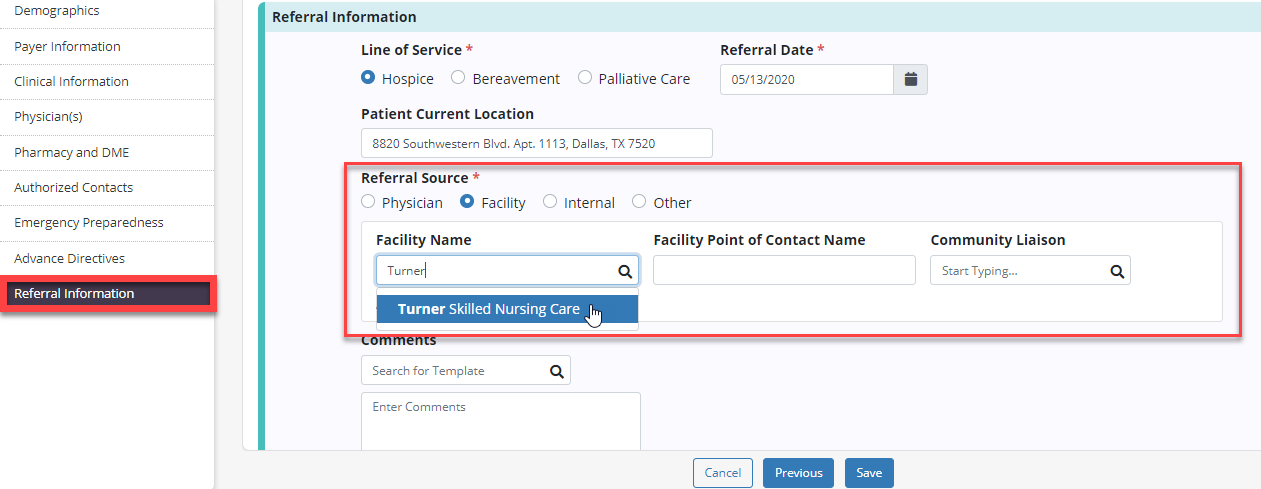The width and height of the screenshot is (1261, 489).
Task: Click the Facility Name search magnifier icon
Action: (625, 271)
